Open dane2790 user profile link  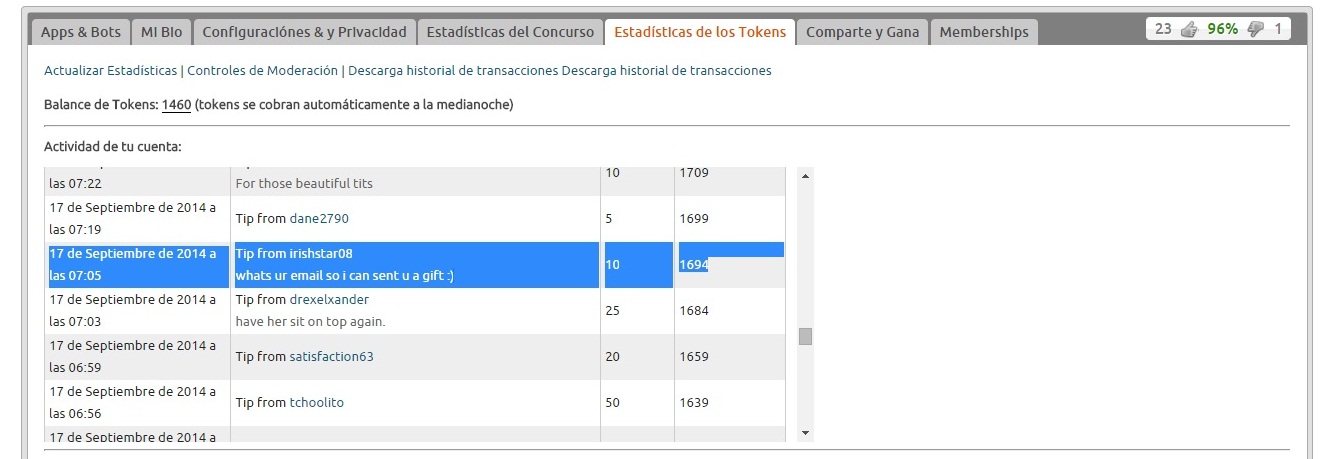[319, 218]
